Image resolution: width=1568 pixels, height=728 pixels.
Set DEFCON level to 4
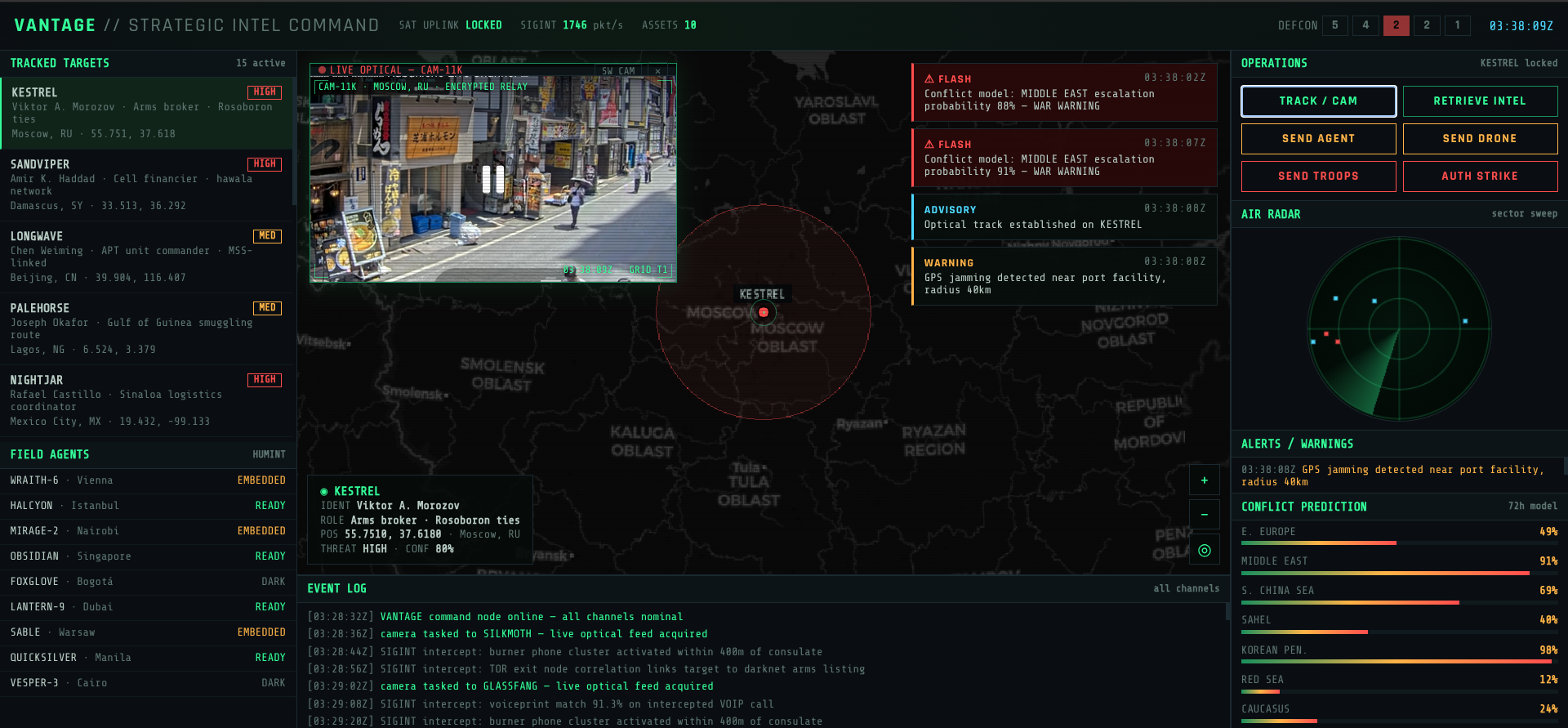point(1365,25)
